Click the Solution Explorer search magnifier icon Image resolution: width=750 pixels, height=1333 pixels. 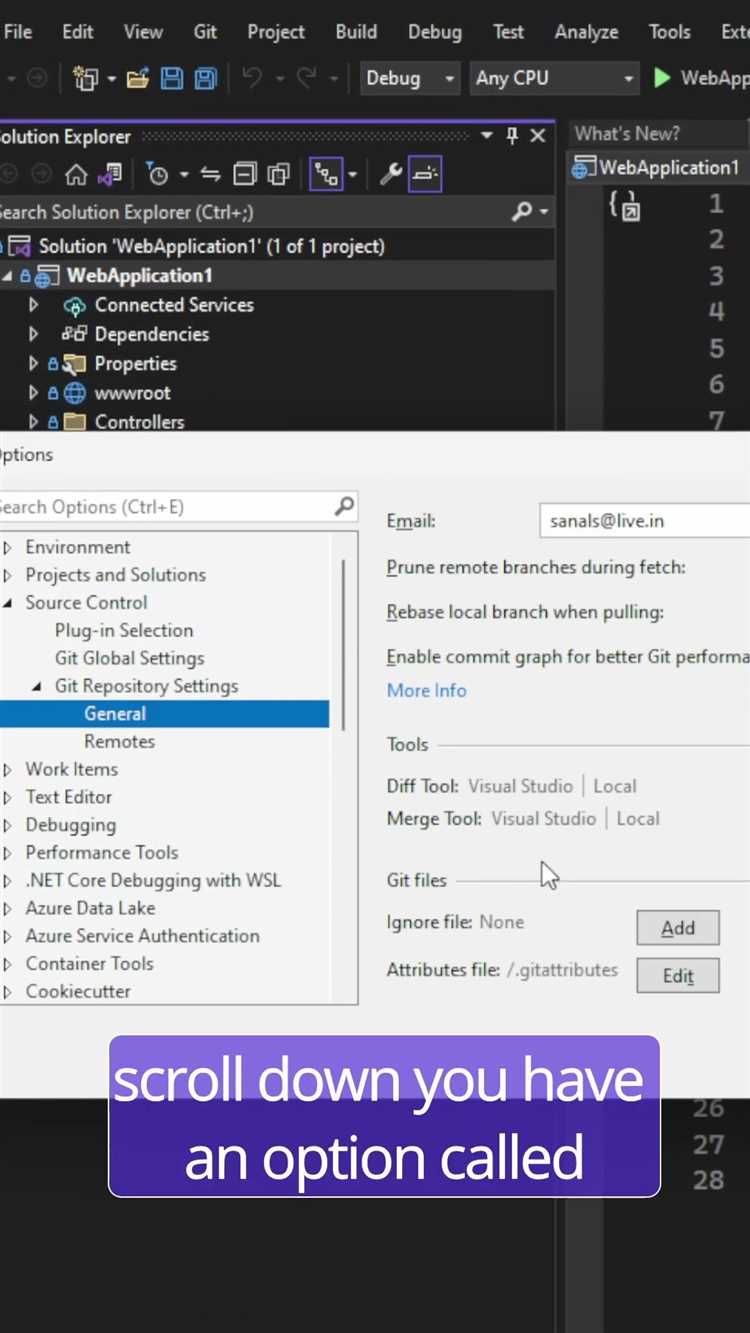[522, 212]
